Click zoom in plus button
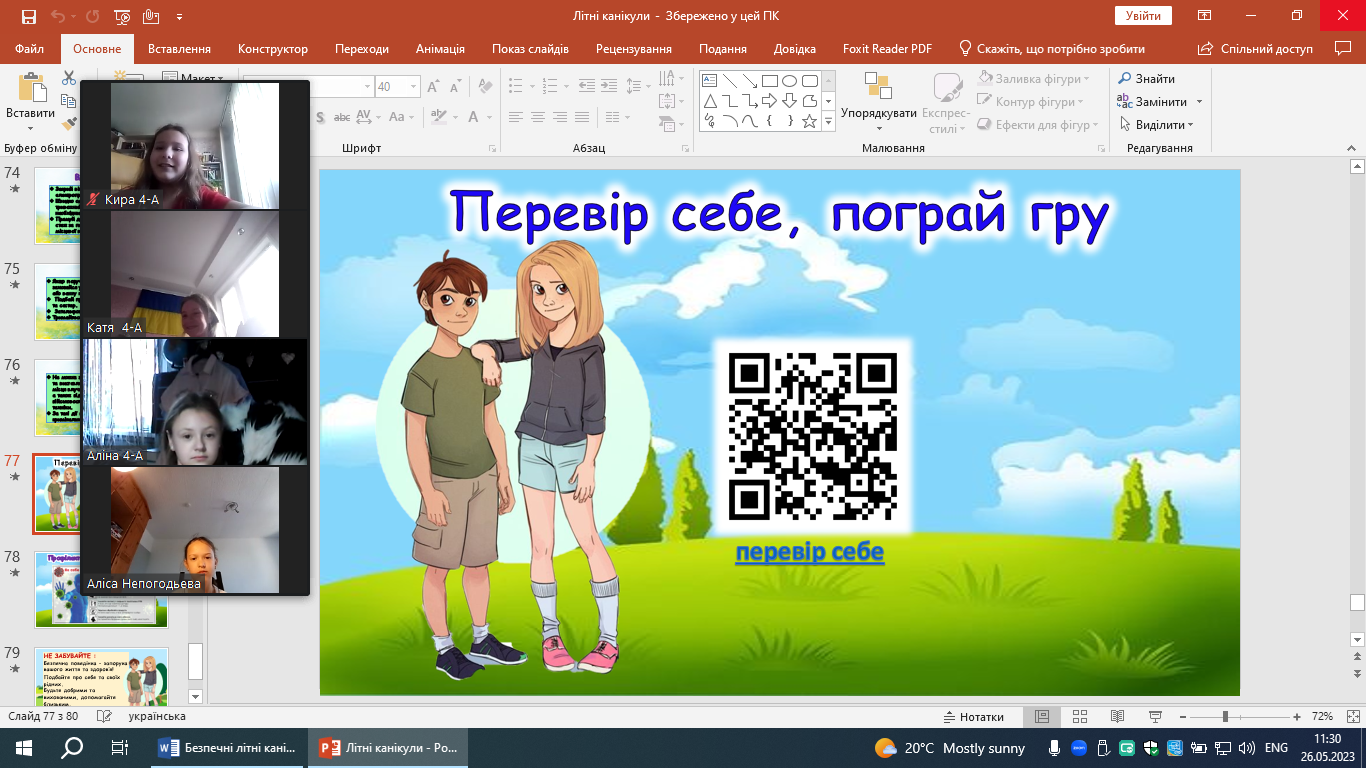The width and height of the screenshot is (1366, 768). [x=1297, y=717]
